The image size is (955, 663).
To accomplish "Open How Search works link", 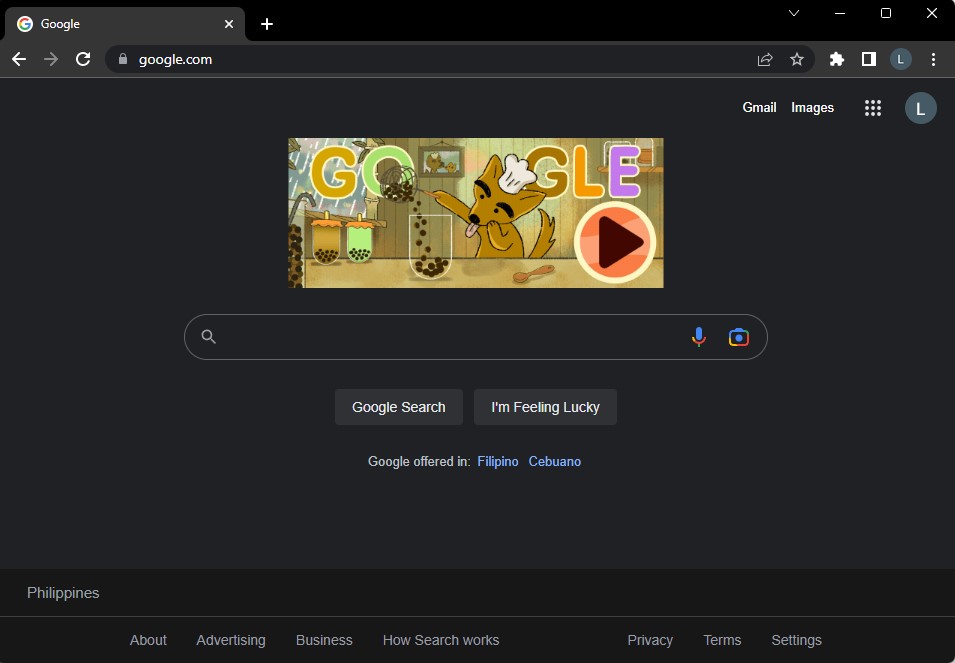I will tap(441, 640).
